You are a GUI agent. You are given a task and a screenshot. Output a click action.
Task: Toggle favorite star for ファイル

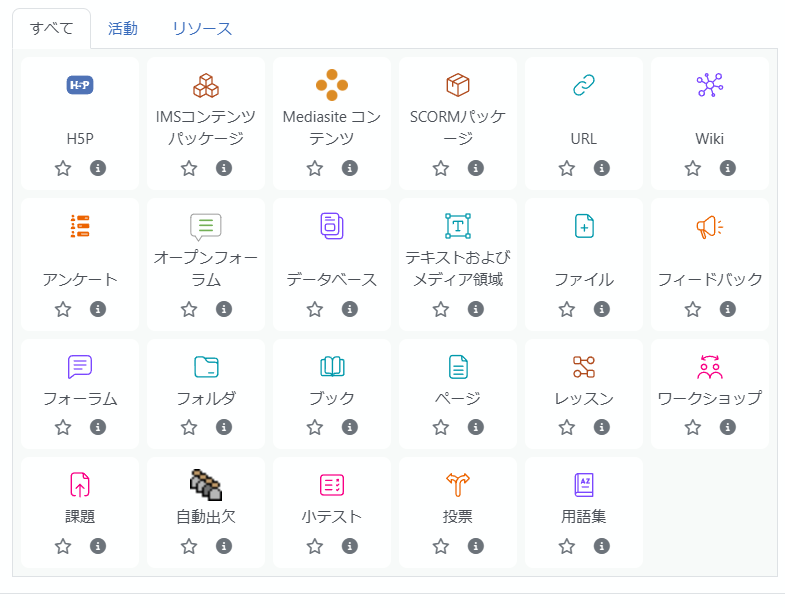point(567,310)
